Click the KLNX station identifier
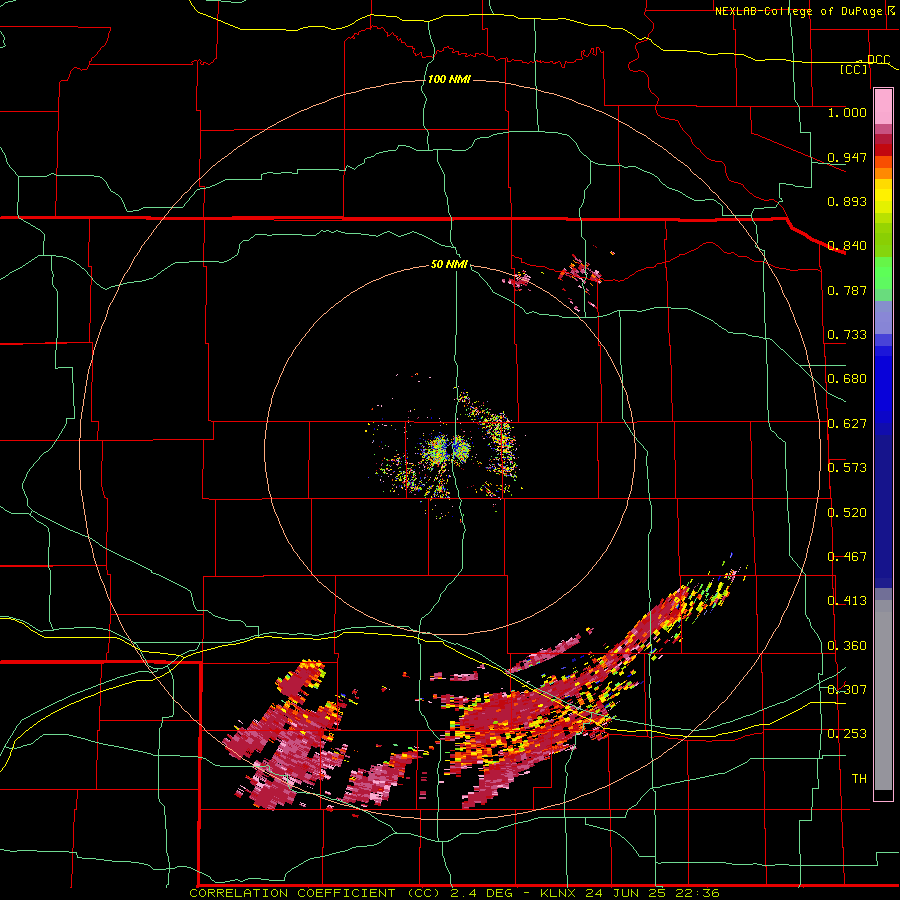This screenshot has width=900, height=900. click(560, 893)
